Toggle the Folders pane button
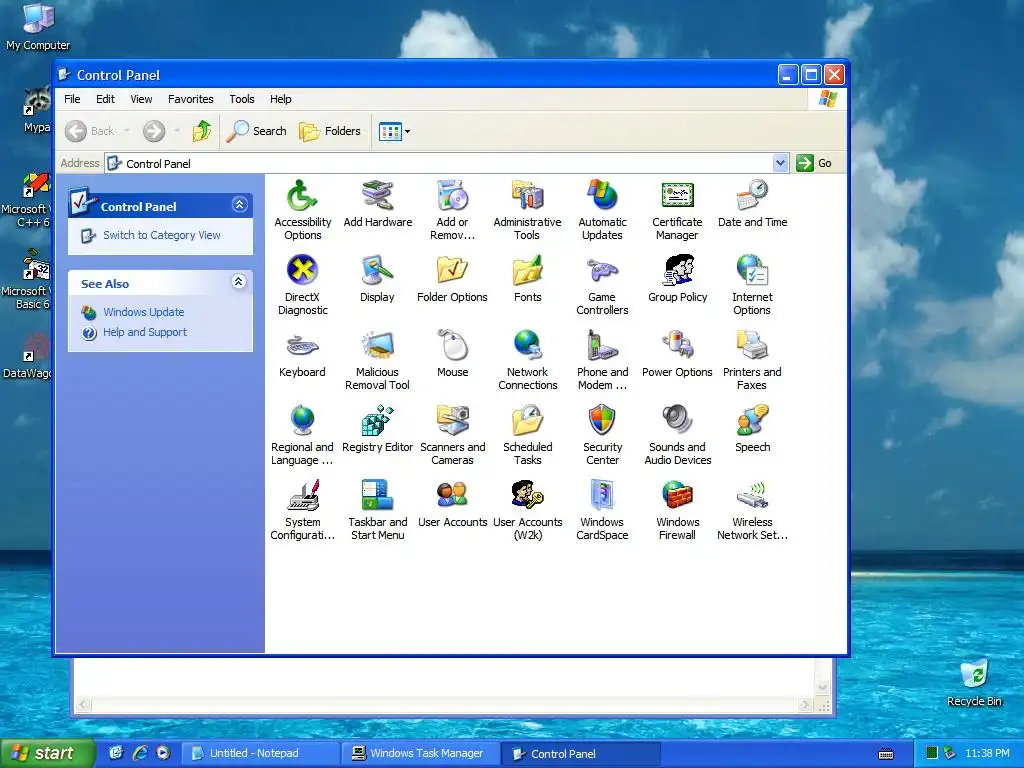This screenshot has height=768, width=1024. tap(330, 131)
